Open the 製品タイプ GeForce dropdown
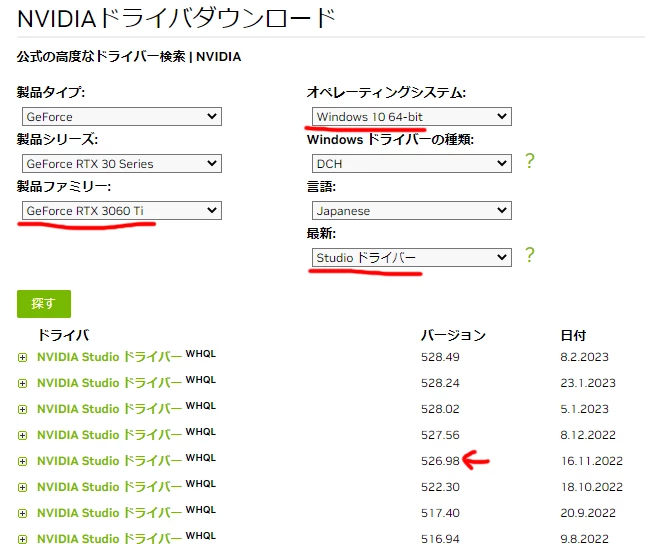This screenshot has width=645, height=544. [x=122, y=116]
